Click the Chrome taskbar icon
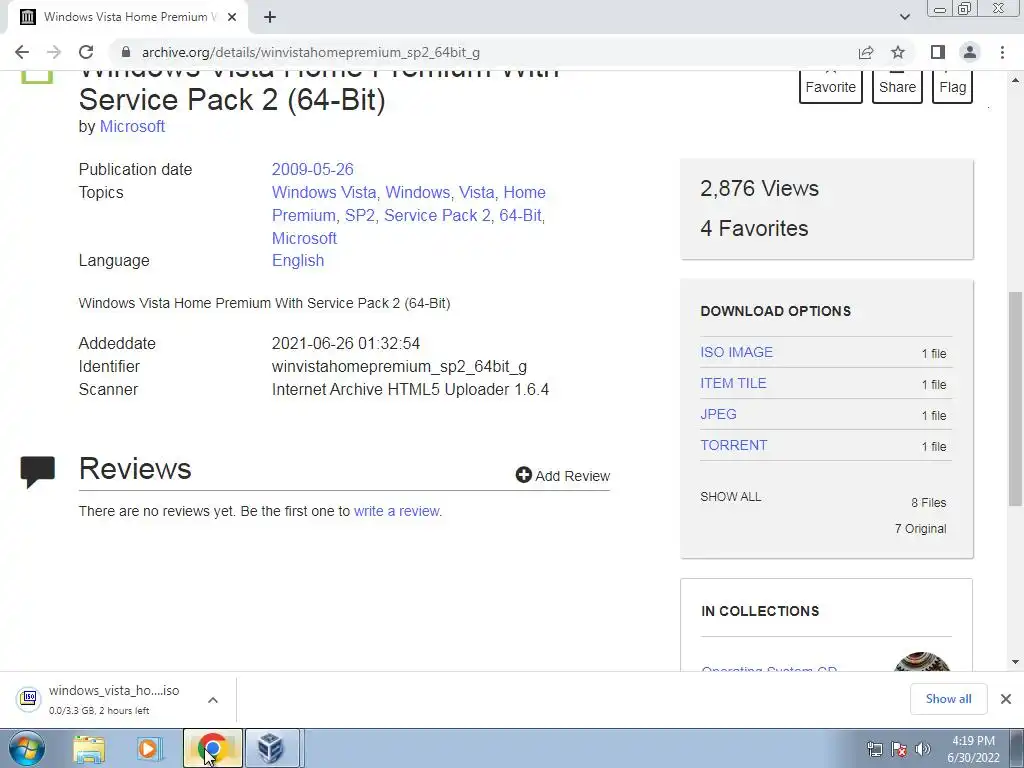 [212, 748]
